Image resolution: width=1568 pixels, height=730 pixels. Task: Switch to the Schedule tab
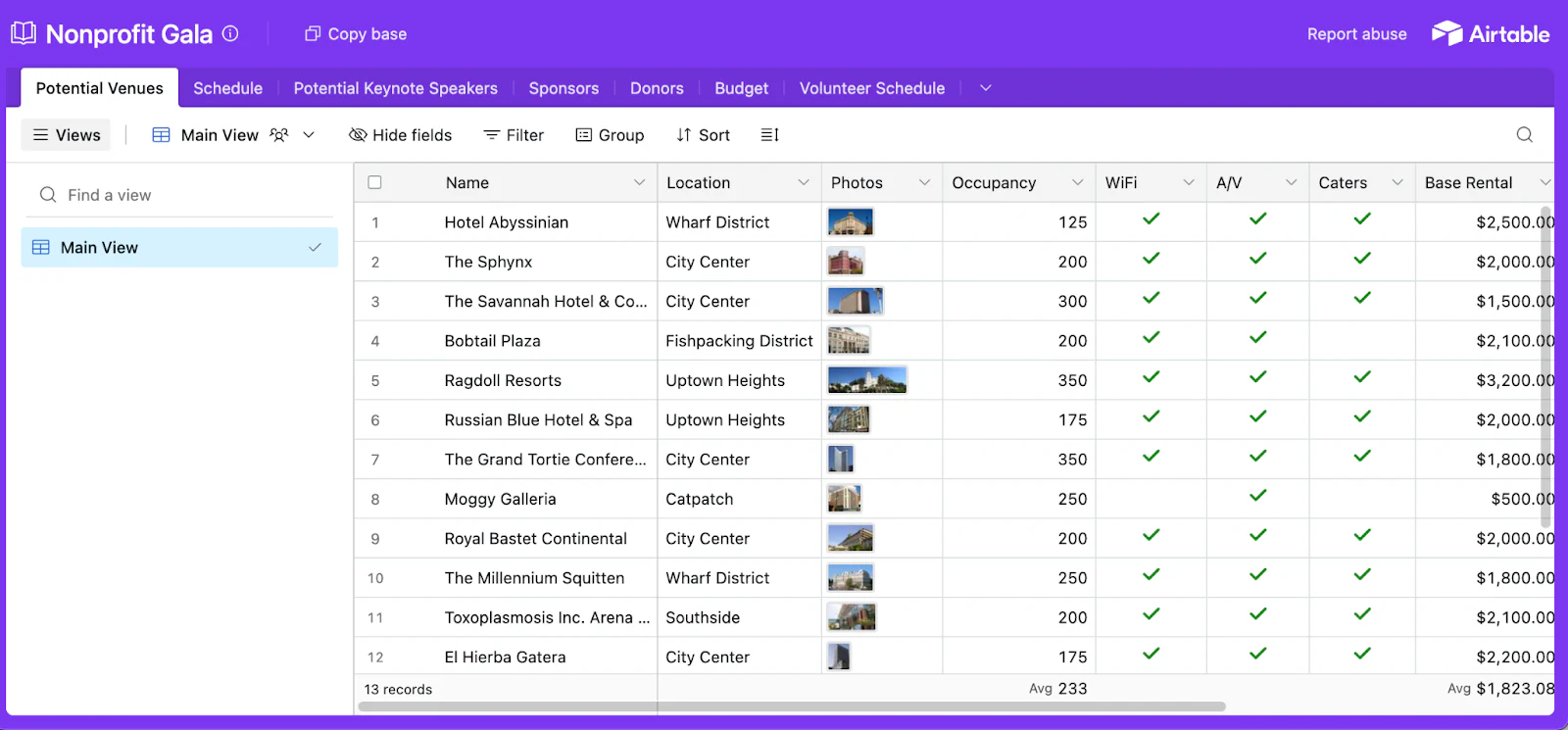pyautogui.click(x=228, y=88)
